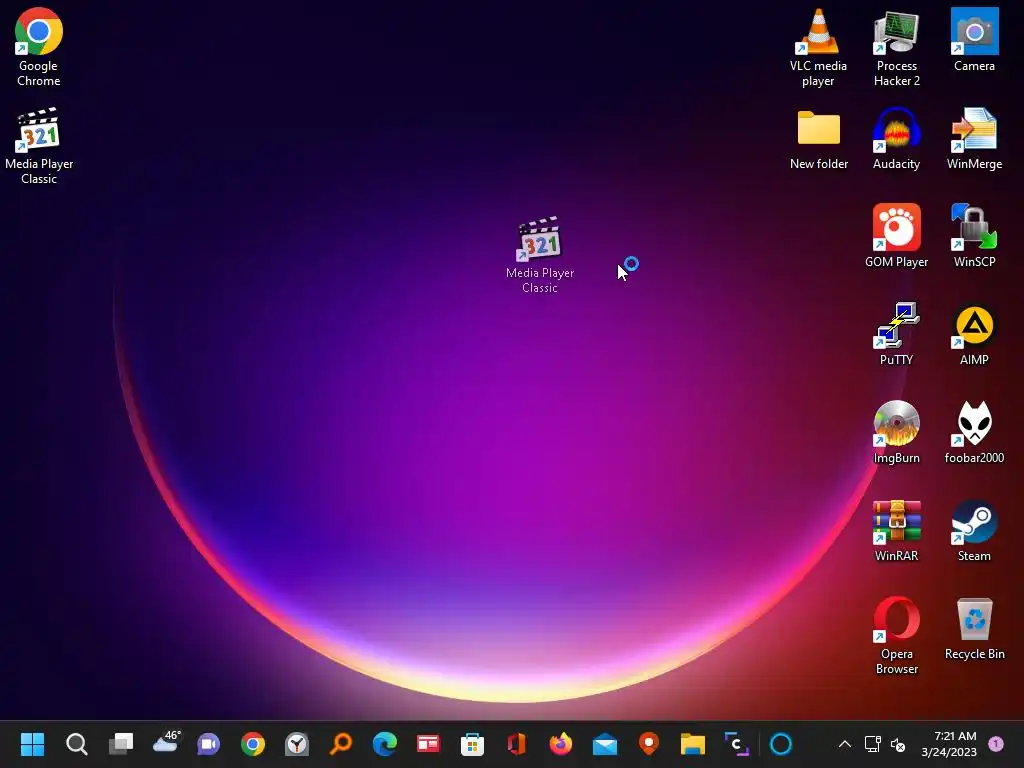Open Microsoft Office from the taskbar
This screenshot has height=768, width=1024.
517,744
